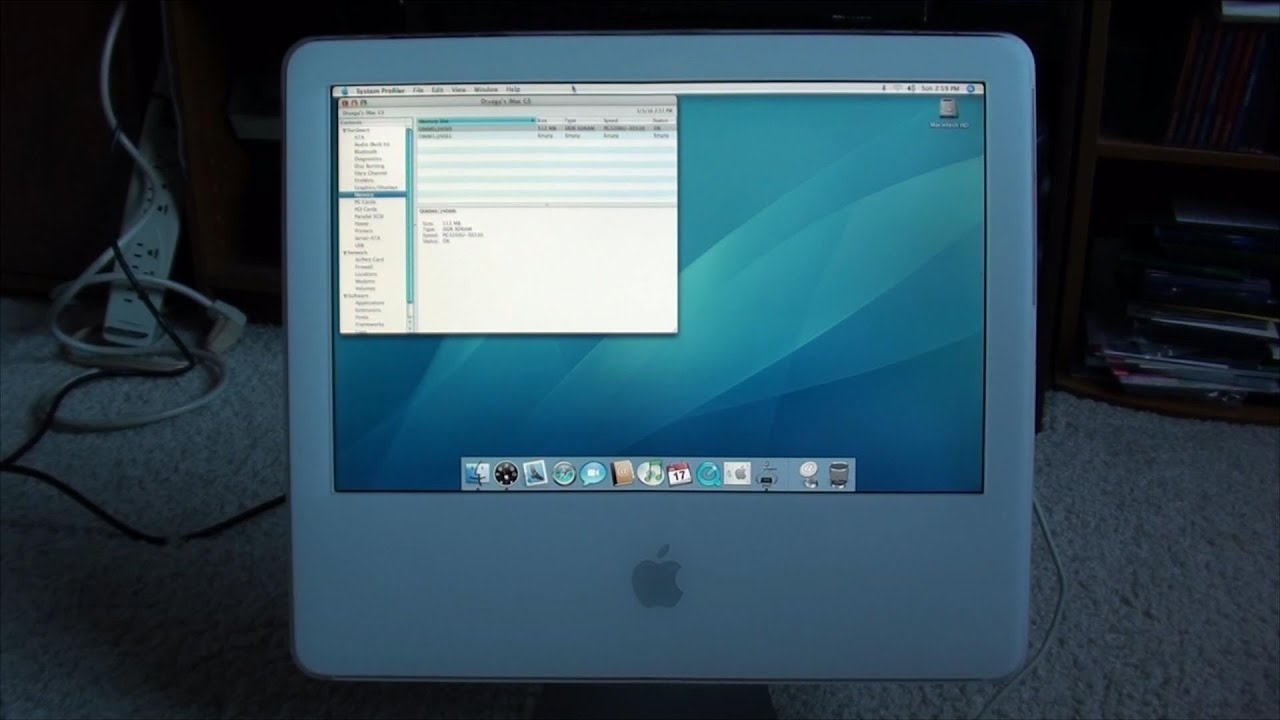This screenshot has height=720, width=1280.
Task: Select Serial-ATA in the sidebar
Action: tap(367, 238)
